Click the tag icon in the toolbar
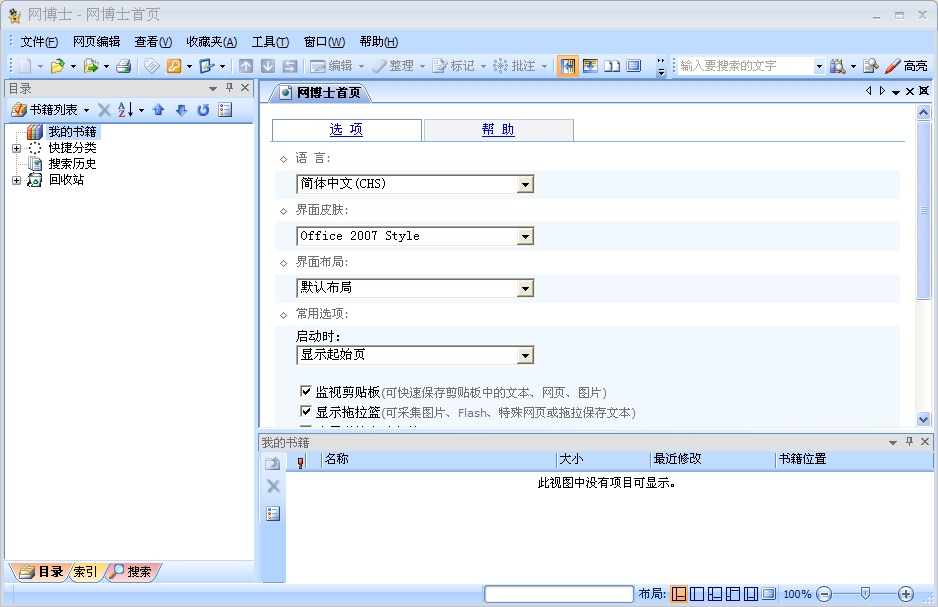938x607 pixels. pos(152,66)
